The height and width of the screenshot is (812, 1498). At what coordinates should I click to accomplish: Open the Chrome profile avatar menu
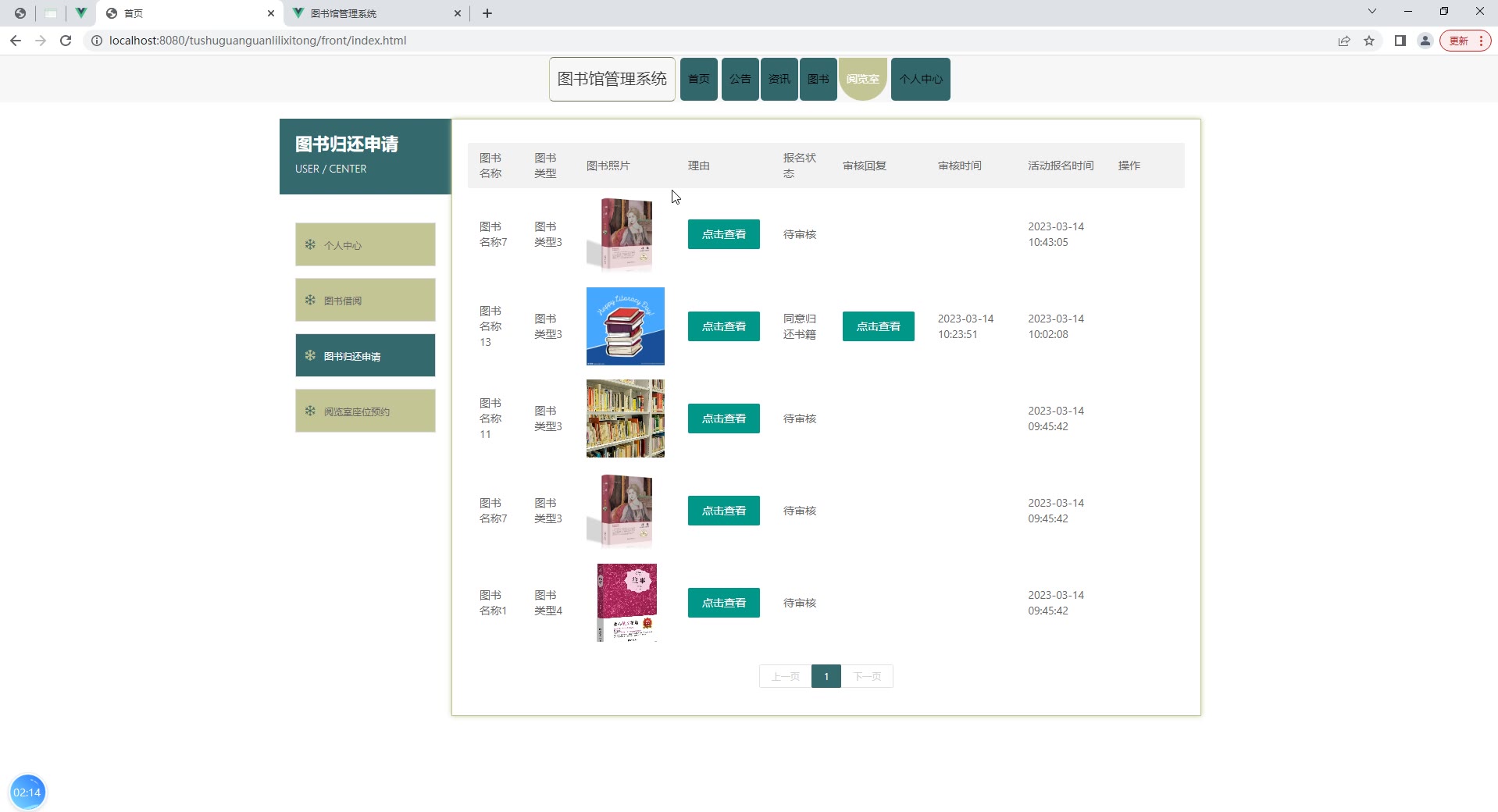point(1425,41)
